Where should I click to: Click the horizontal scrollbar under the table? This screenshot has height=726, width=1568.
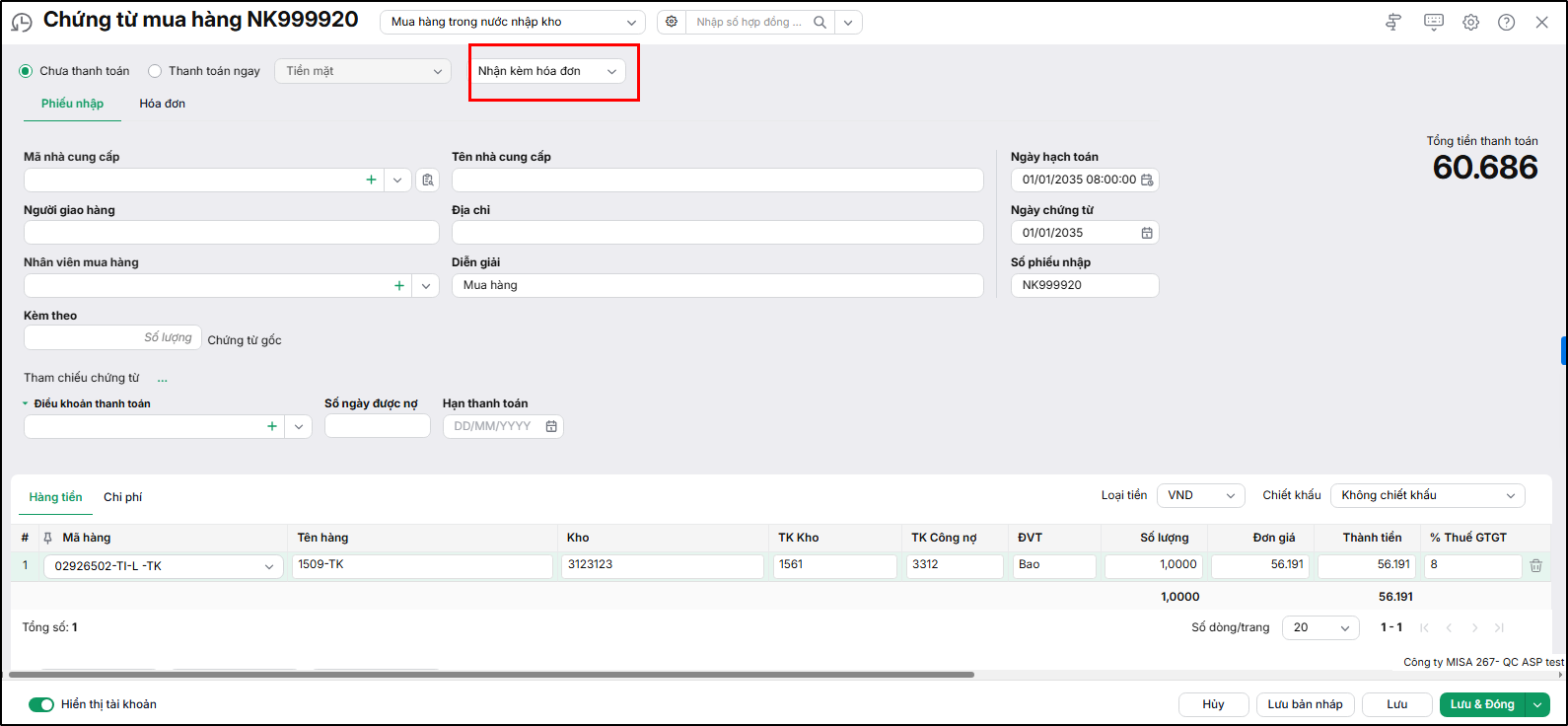tap(491, 675)
